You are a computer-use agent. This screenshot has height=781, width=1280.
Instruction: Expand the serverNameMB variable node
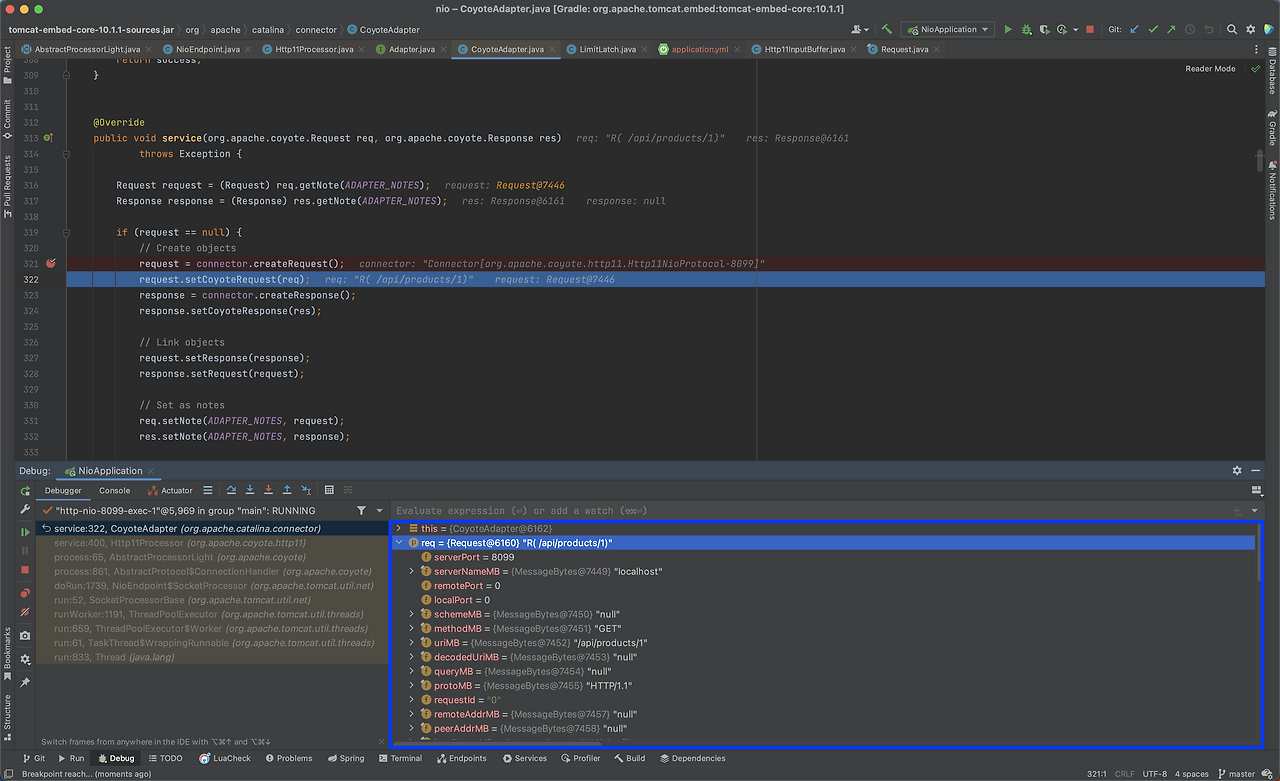pyautogui.click(x=411, y=572)
